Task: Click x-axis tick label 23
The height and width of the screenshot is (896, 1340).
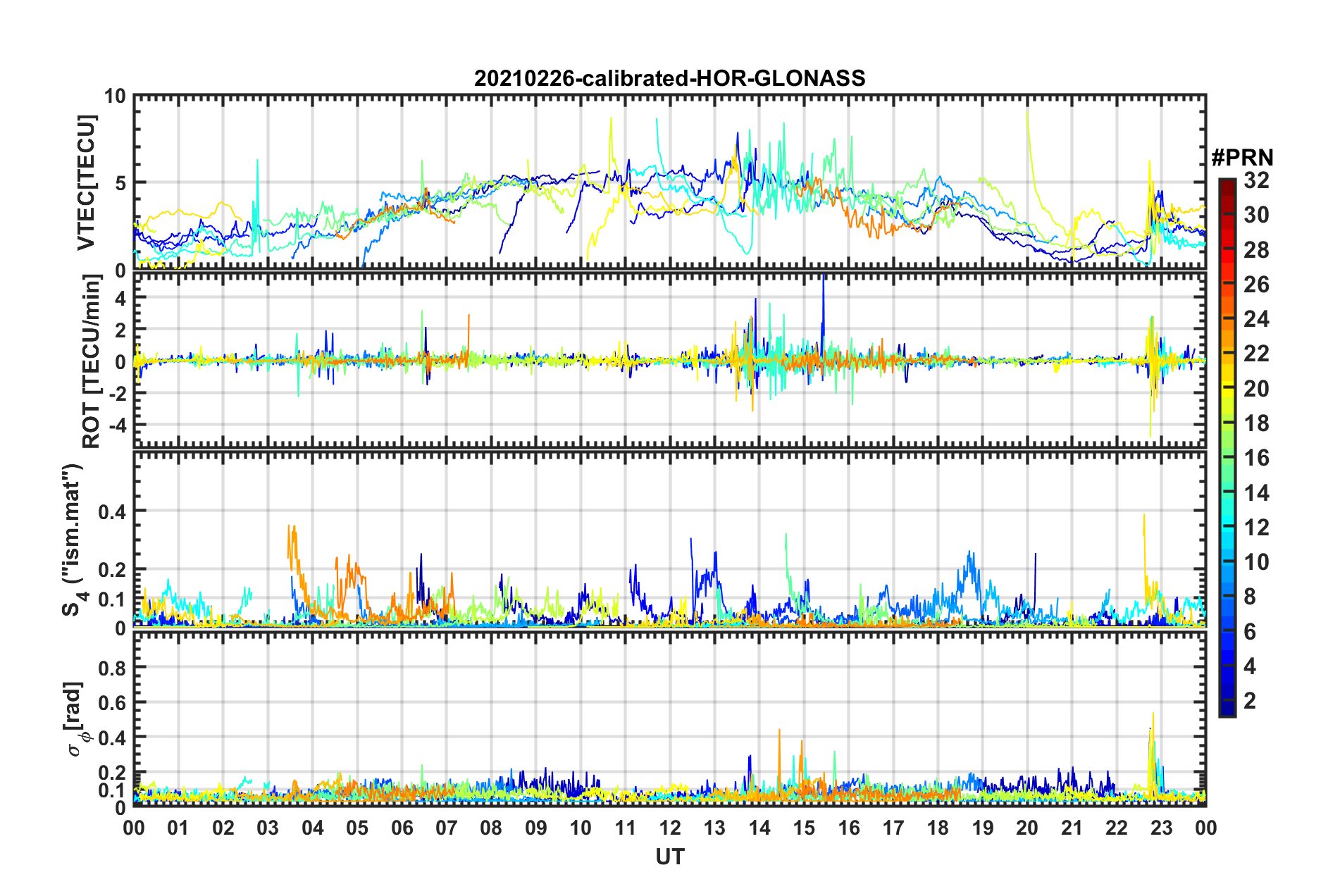Action: click(x=1161, y=828)
